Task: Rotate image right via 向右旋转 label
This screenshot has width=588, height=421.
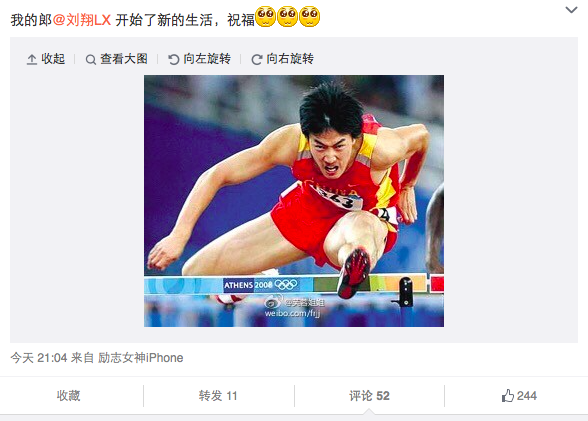Action: click(290, 59)
